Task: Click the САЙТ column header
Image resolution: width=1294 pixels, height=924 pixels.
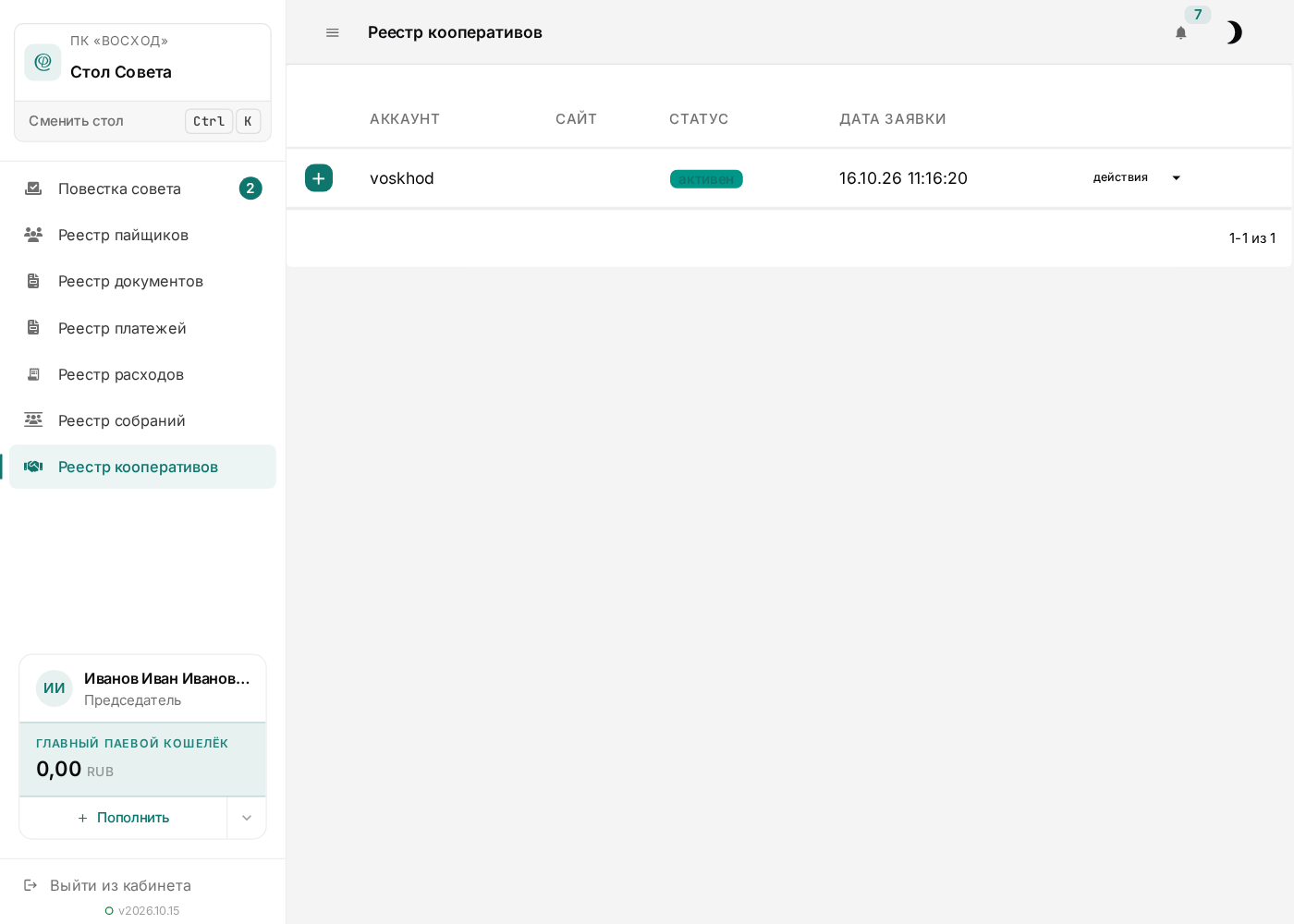Action: coord(576,119)
